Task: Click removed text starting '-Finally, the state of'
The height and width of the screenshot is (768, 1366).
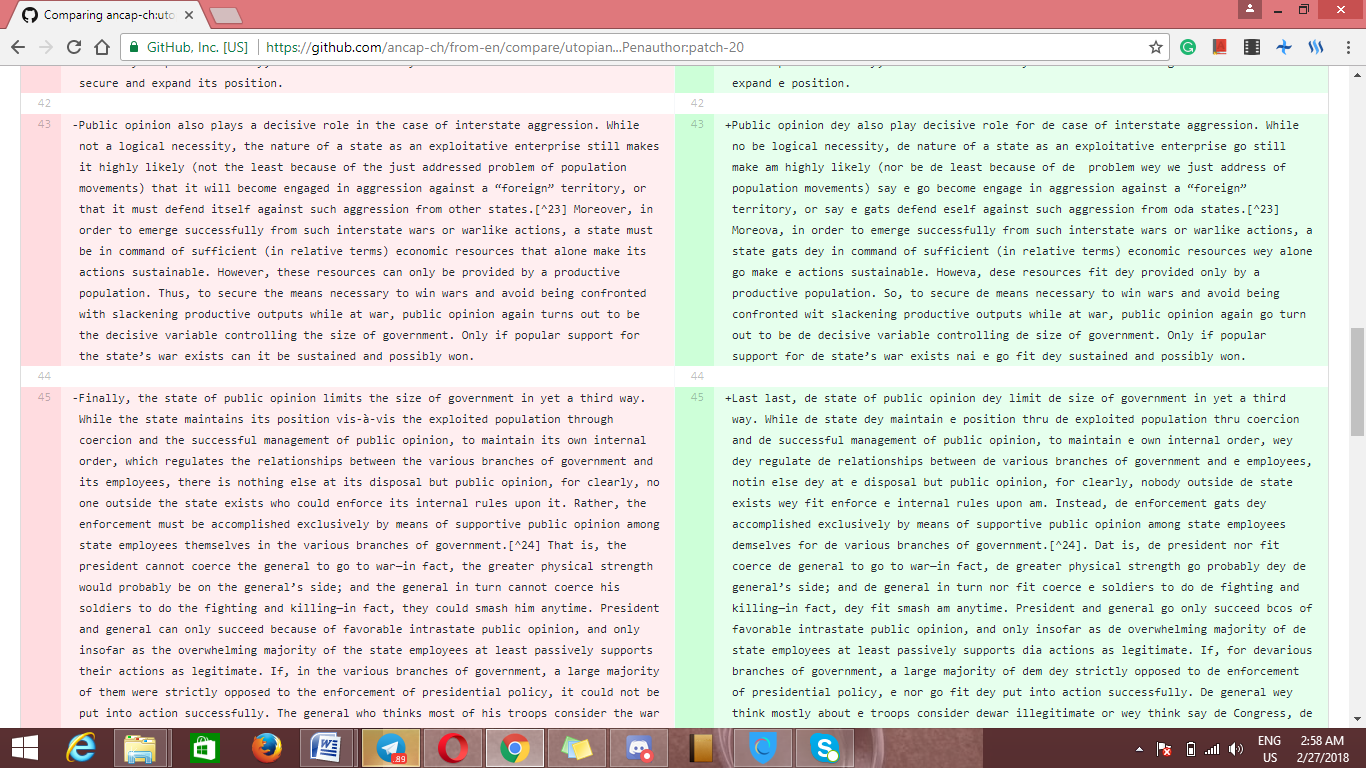Action: tap(368, 556)
